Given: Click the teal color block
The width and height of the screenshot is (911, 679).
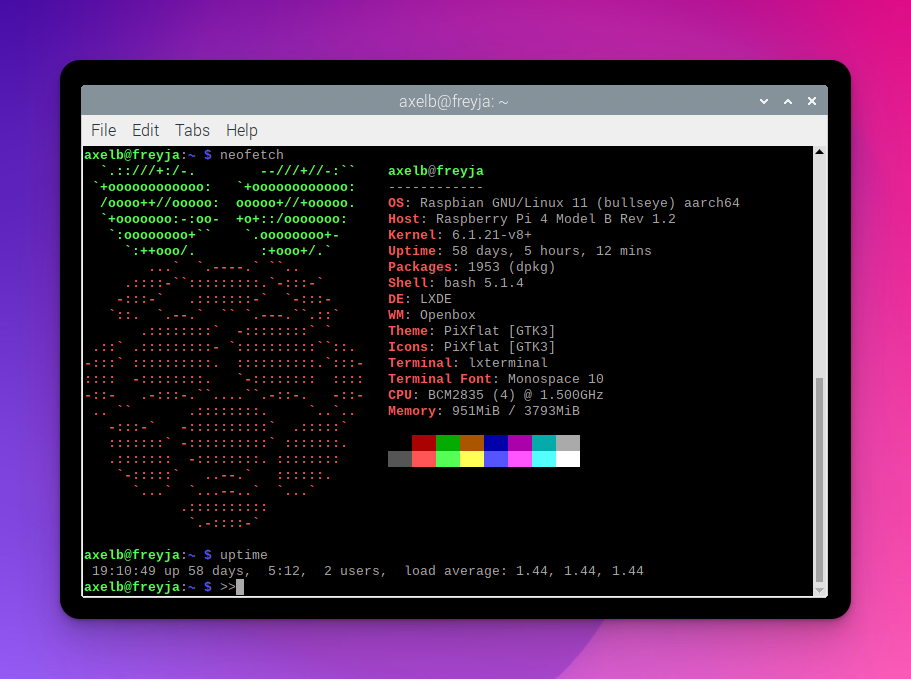Looking at the screenshot, I should [x=544, y=443].
